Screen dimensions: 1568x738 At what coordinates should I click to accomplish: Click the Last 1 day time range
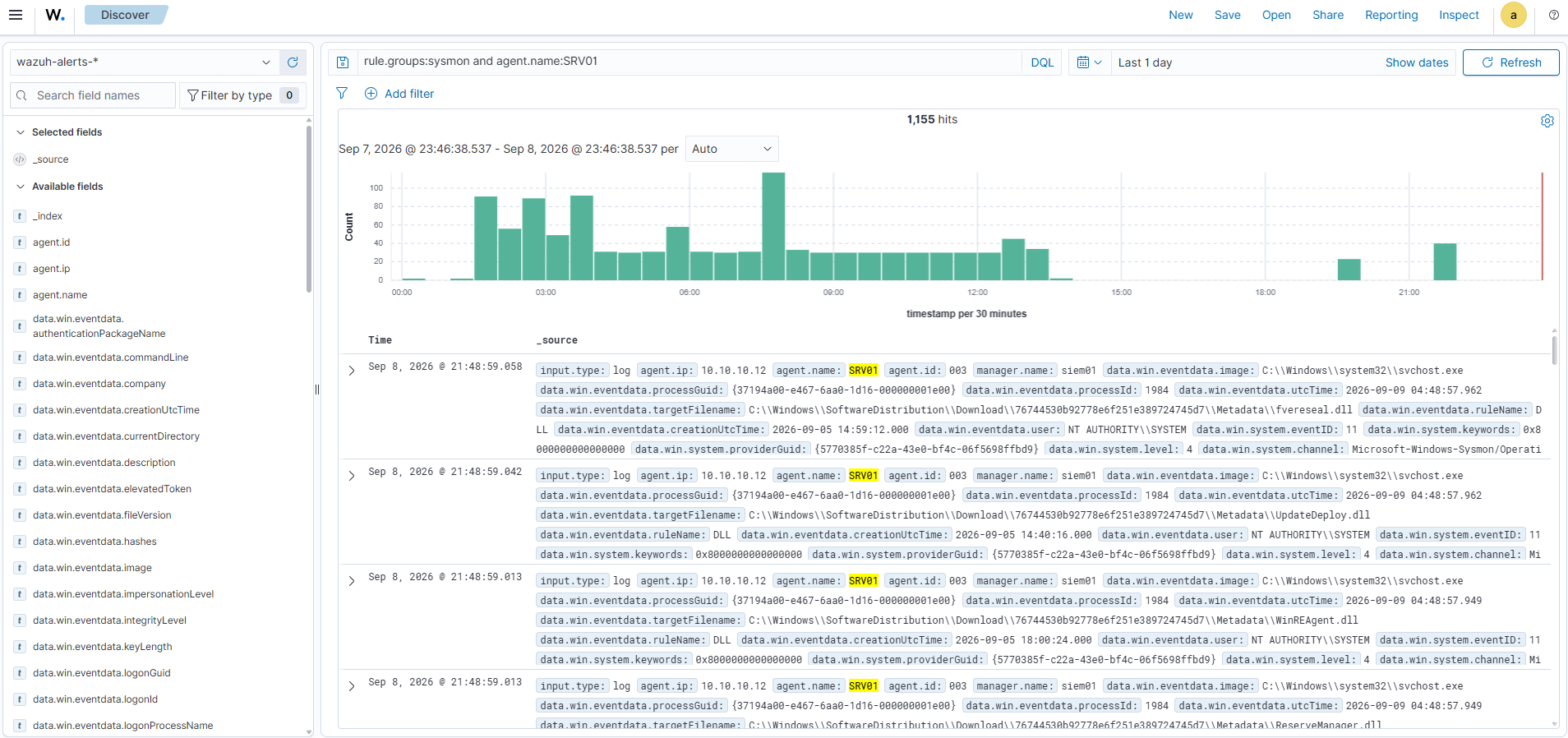click(1145, 62)
